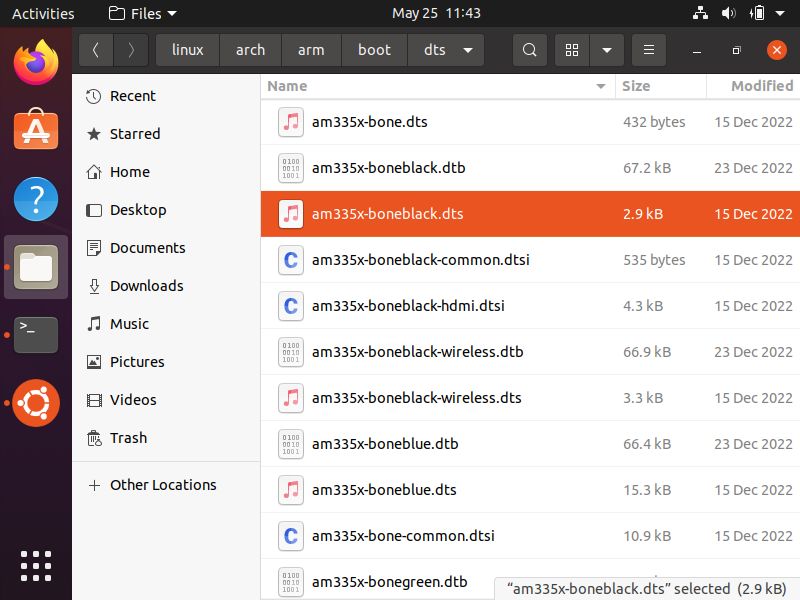Open Help from the dock
Viewport: 800px width, 600px height.
point(36,199)
